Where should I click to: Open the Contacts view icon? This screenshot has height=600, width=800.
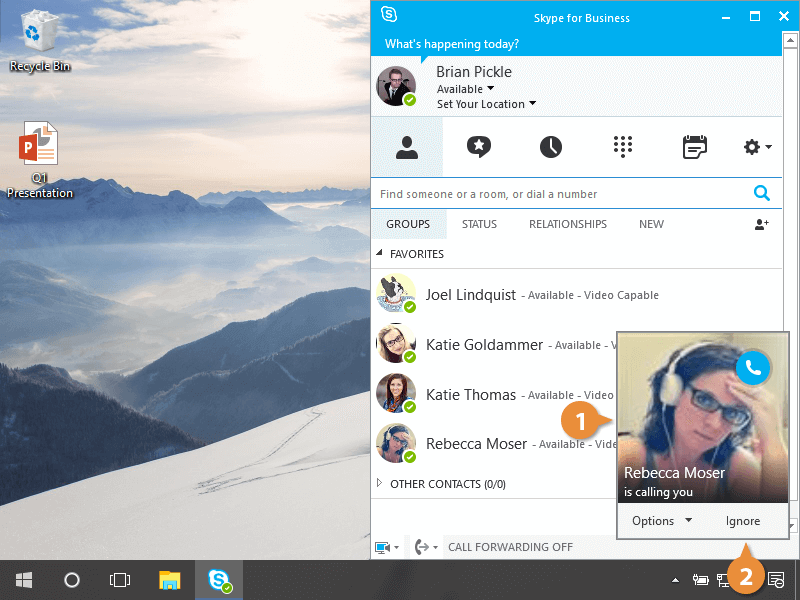tap(406, 147)
